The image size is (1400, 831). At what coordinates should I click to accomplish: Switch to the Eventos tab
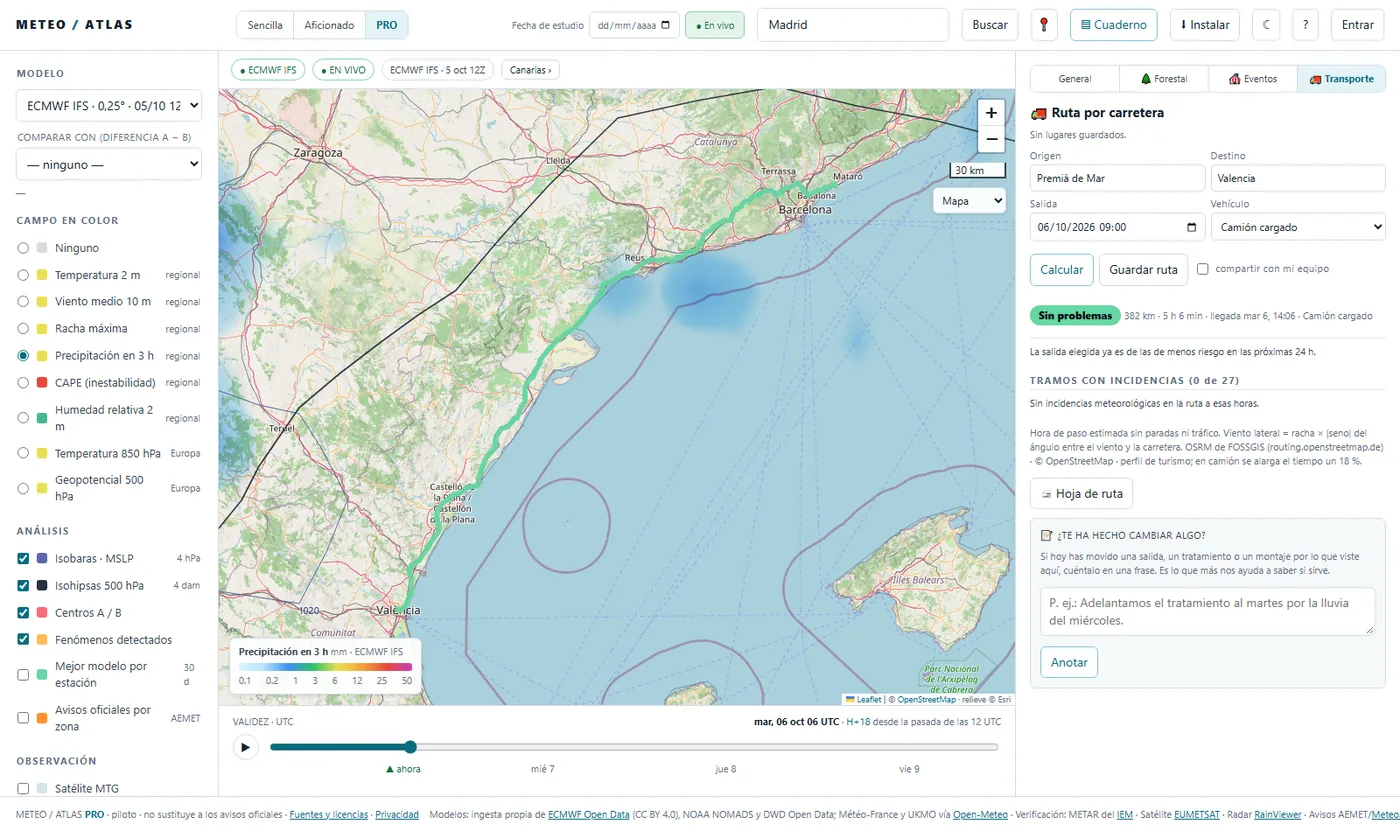point(1253,79)
